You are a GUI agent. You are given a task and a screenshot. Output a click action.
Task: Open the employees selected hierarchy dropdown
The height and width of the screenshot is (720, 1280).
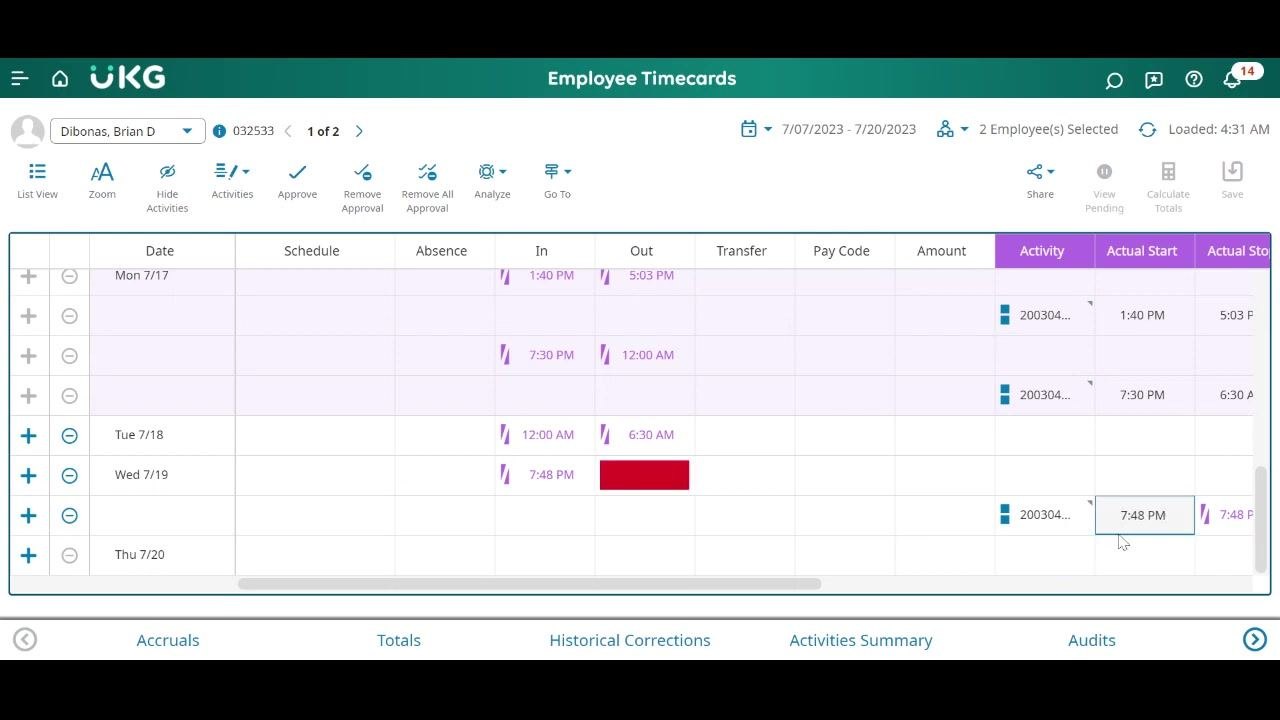click(x=952, y=129)
